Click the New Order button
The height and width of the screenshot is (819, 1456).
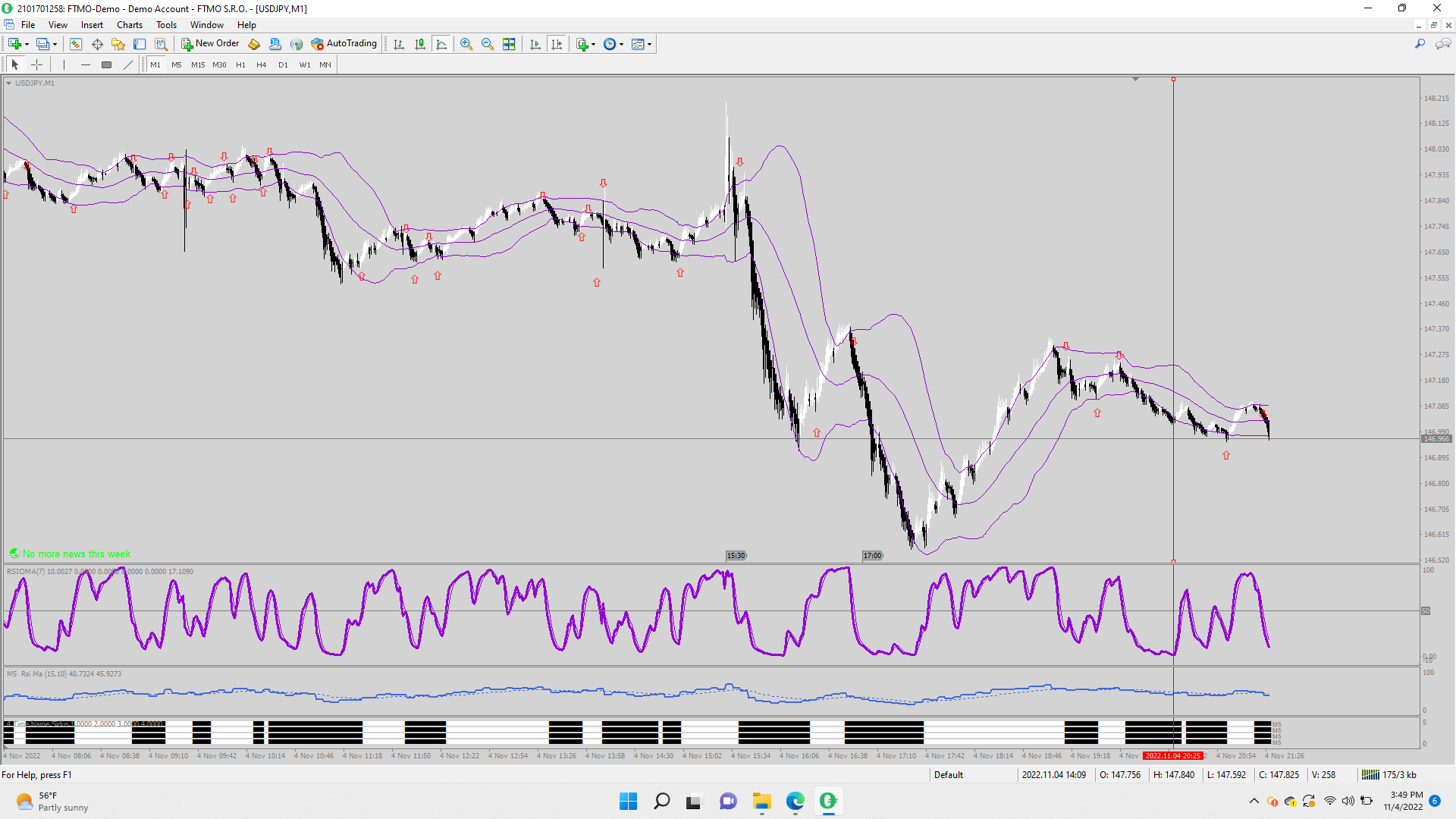(210, 44)
